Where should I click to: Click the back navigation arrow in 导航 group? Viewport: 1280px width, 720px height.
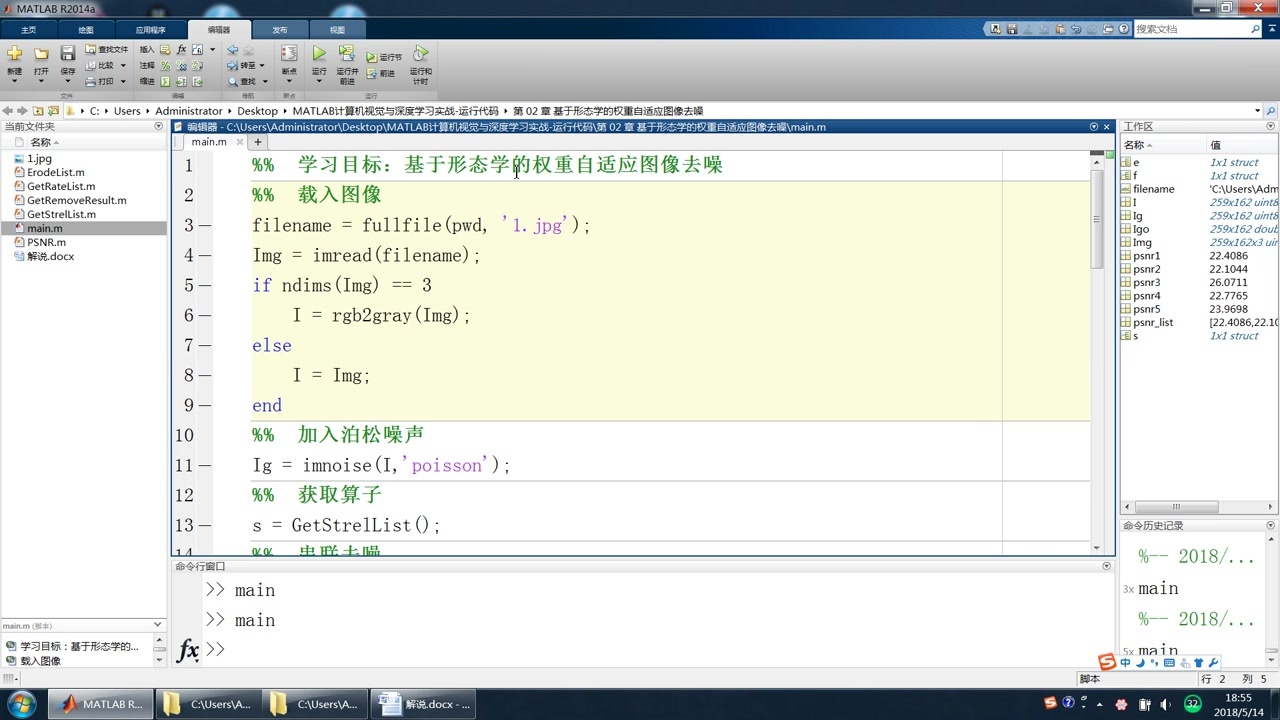click(232, 49)
